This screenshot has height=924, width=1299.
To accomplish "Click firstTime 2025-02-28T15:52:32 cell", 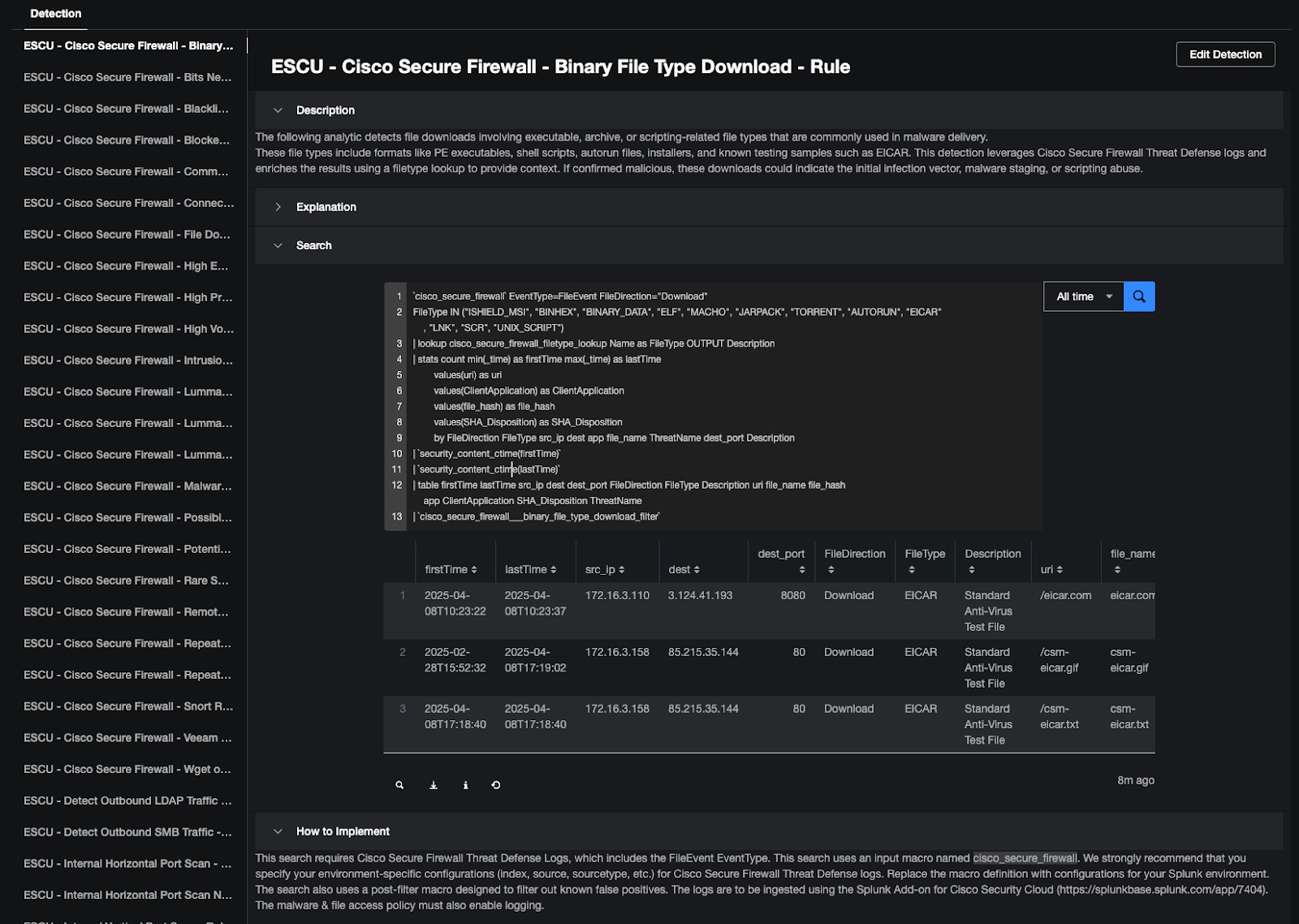I will point(455,660).
